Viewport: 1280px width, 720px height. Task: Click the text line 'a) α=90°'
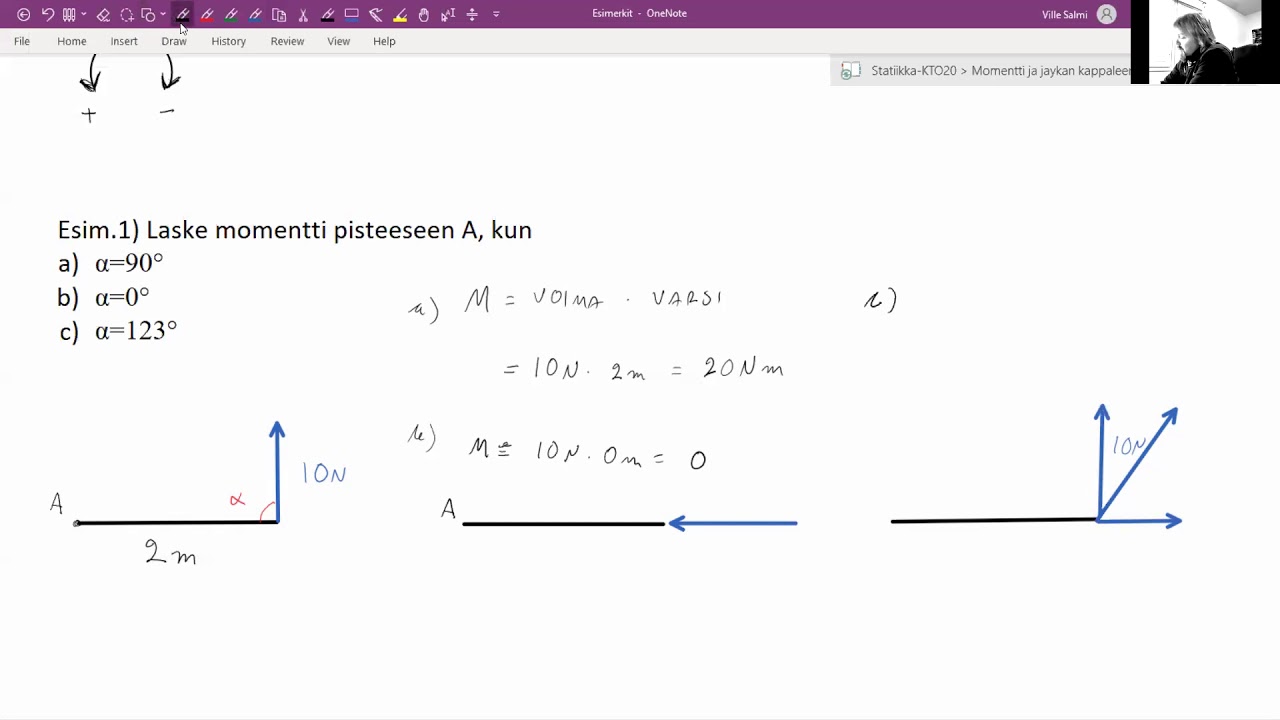[111, 264]
